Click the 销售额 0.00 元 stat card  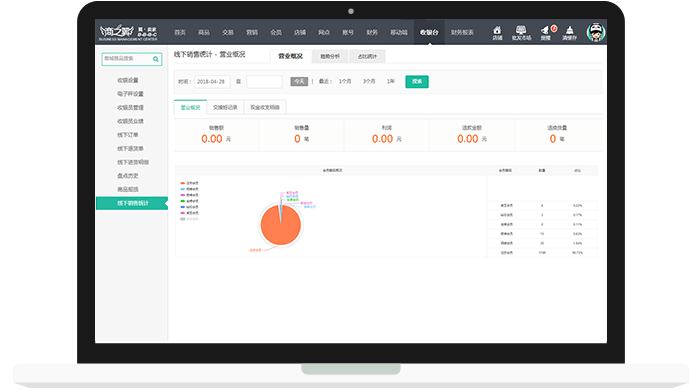216,135
